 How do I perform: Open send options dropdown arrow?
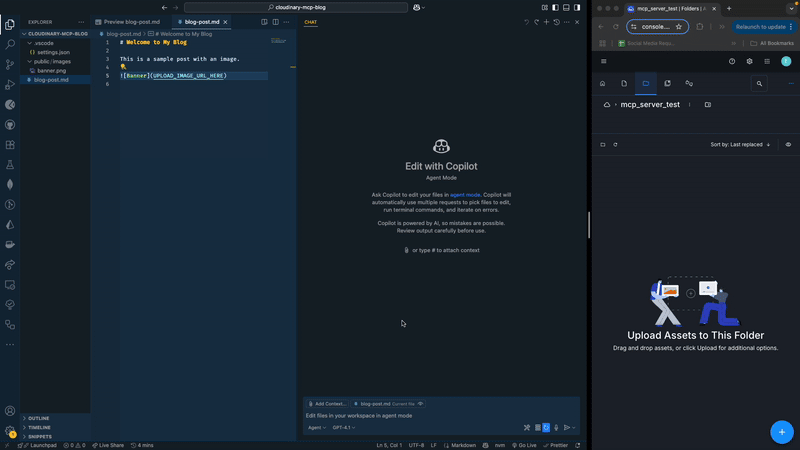(x=574, y=428)
